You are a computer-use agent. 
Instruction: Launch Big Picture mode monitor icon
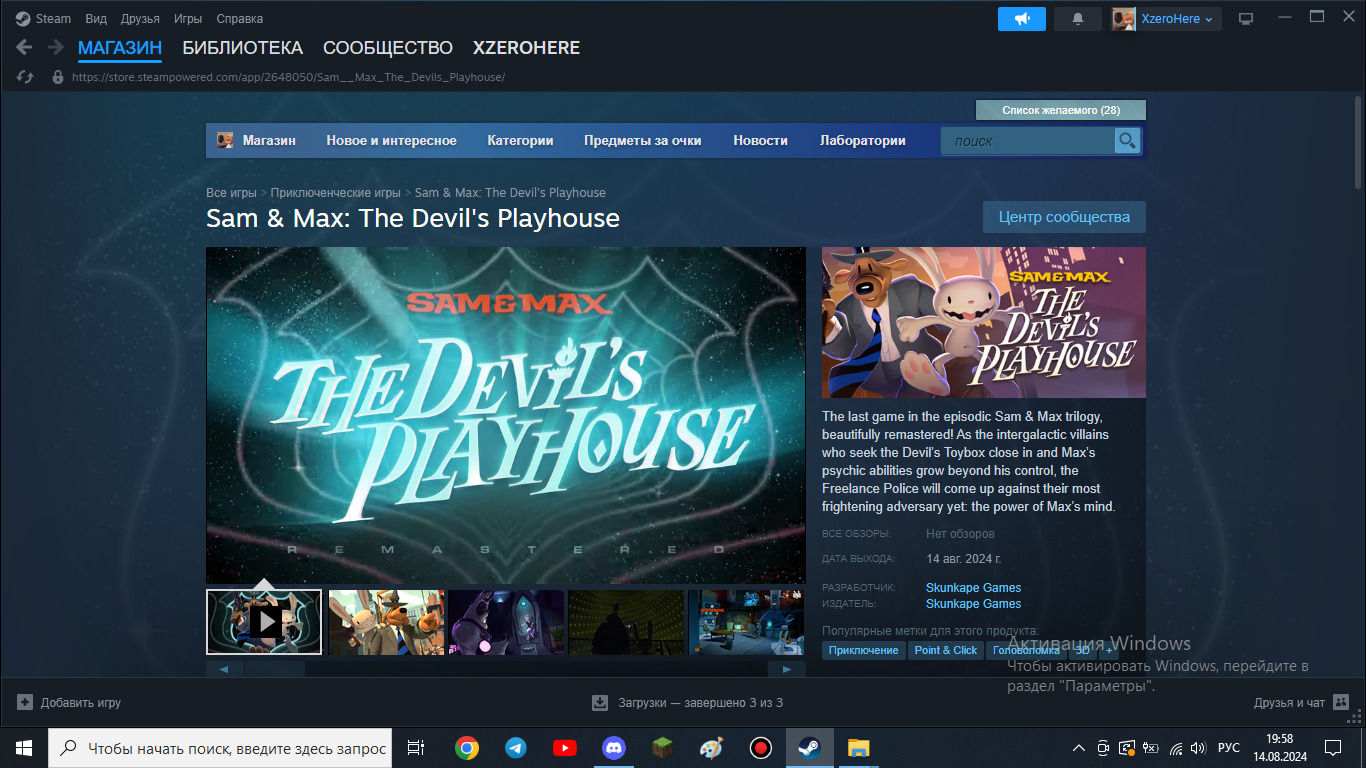[1246, 19]
